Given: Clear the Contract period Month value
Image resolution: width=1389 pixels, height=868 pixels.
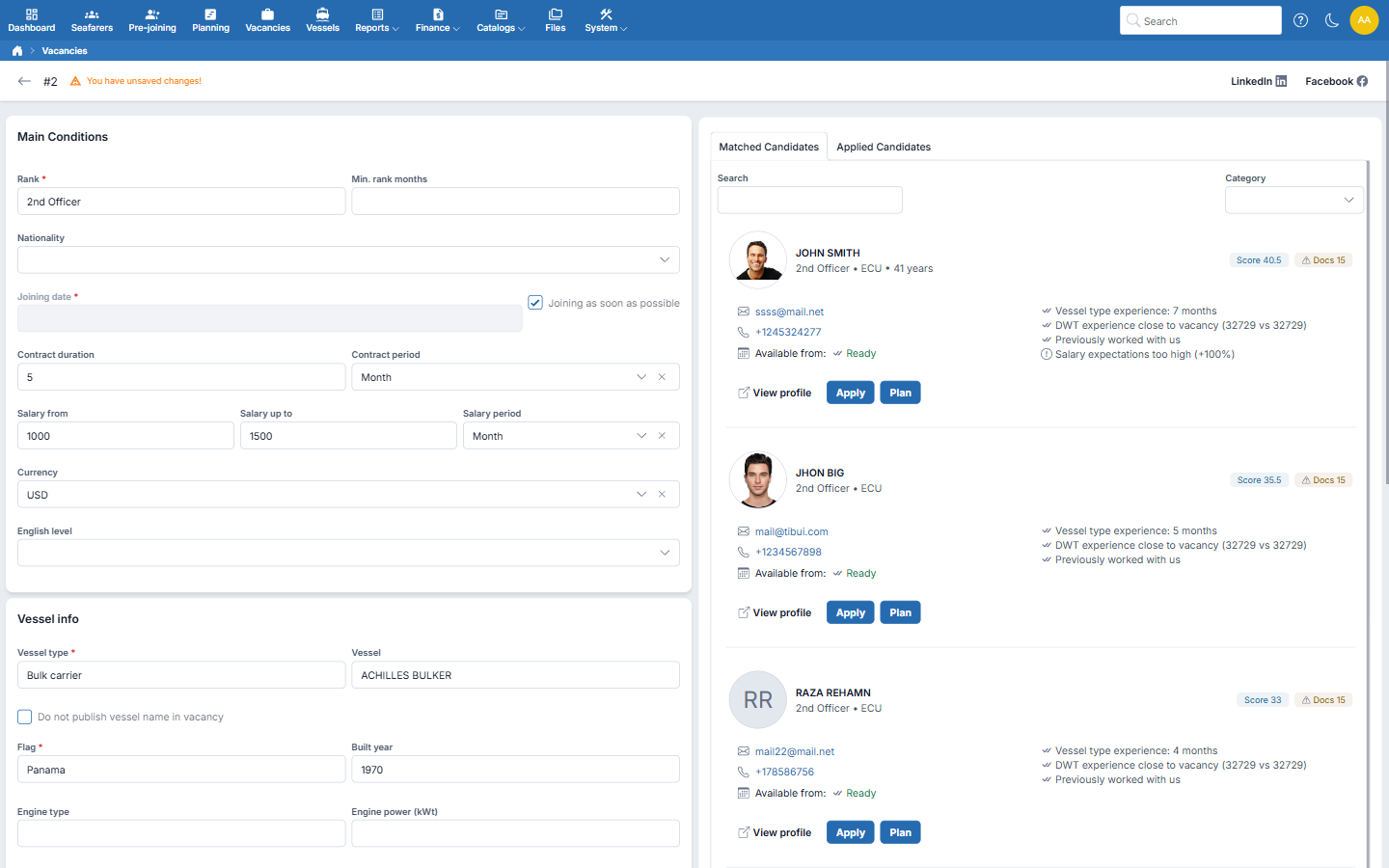Looking at the screenshot, I should click(662, 377).
